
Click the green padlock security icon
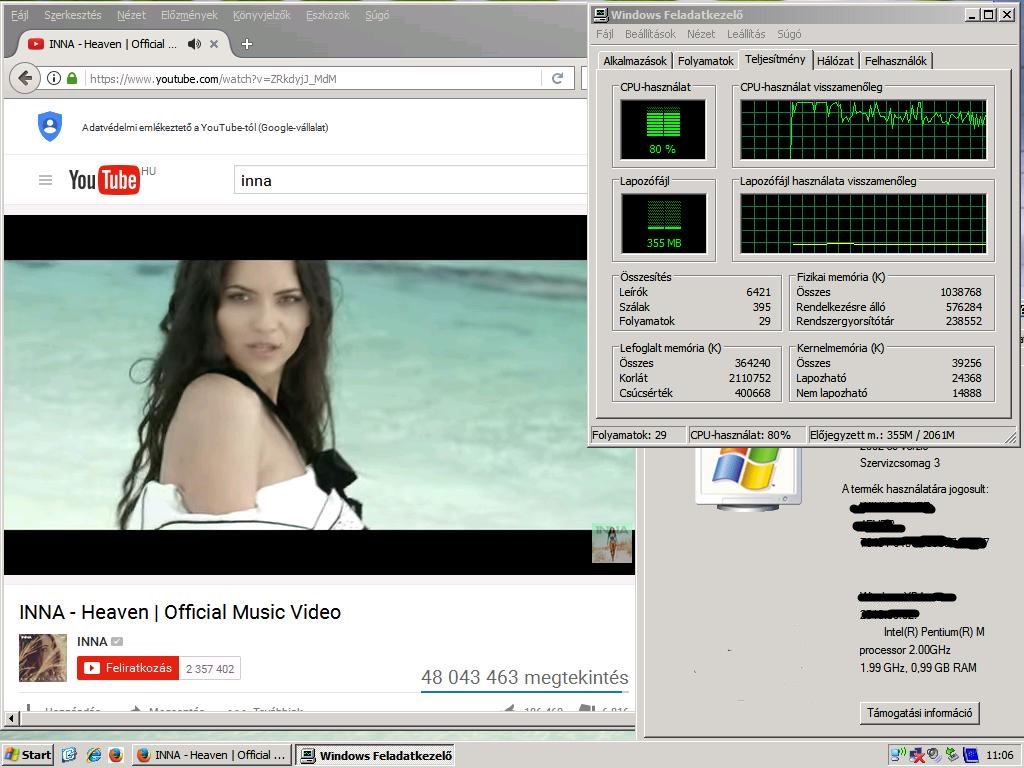pos(72,78)
